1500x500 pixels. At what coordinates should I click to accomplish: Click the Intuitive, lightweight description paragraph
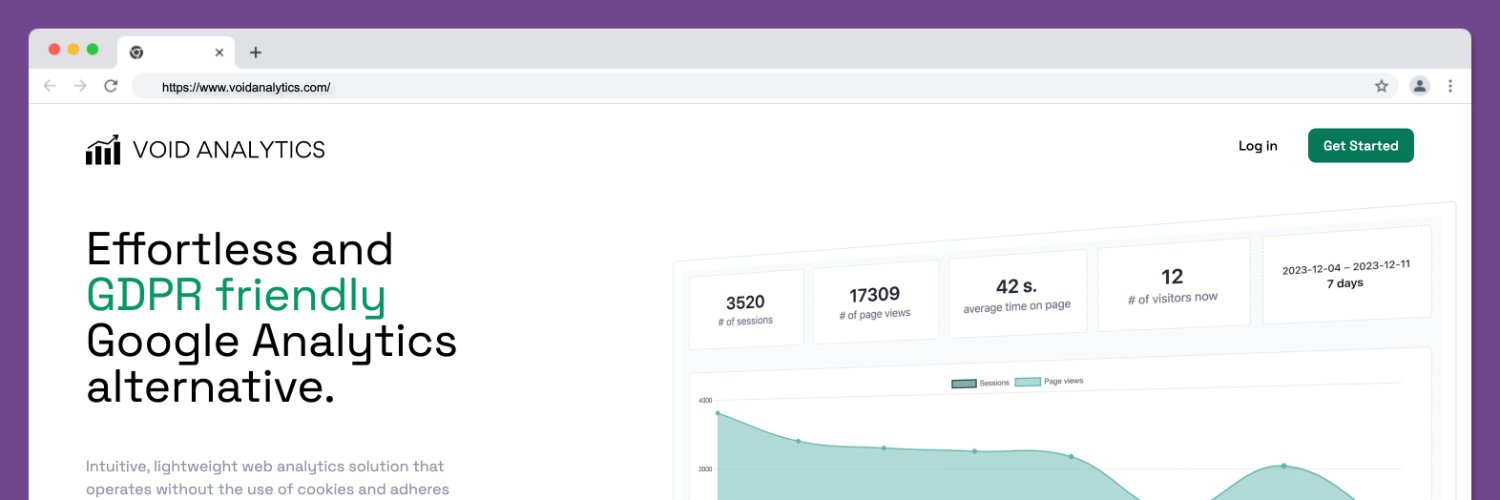pos(266,478)
